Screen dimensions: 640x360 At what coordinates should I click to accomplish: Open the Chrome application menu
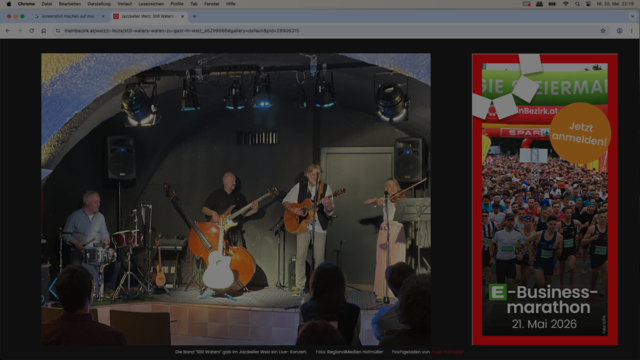(x=26, y=4)
